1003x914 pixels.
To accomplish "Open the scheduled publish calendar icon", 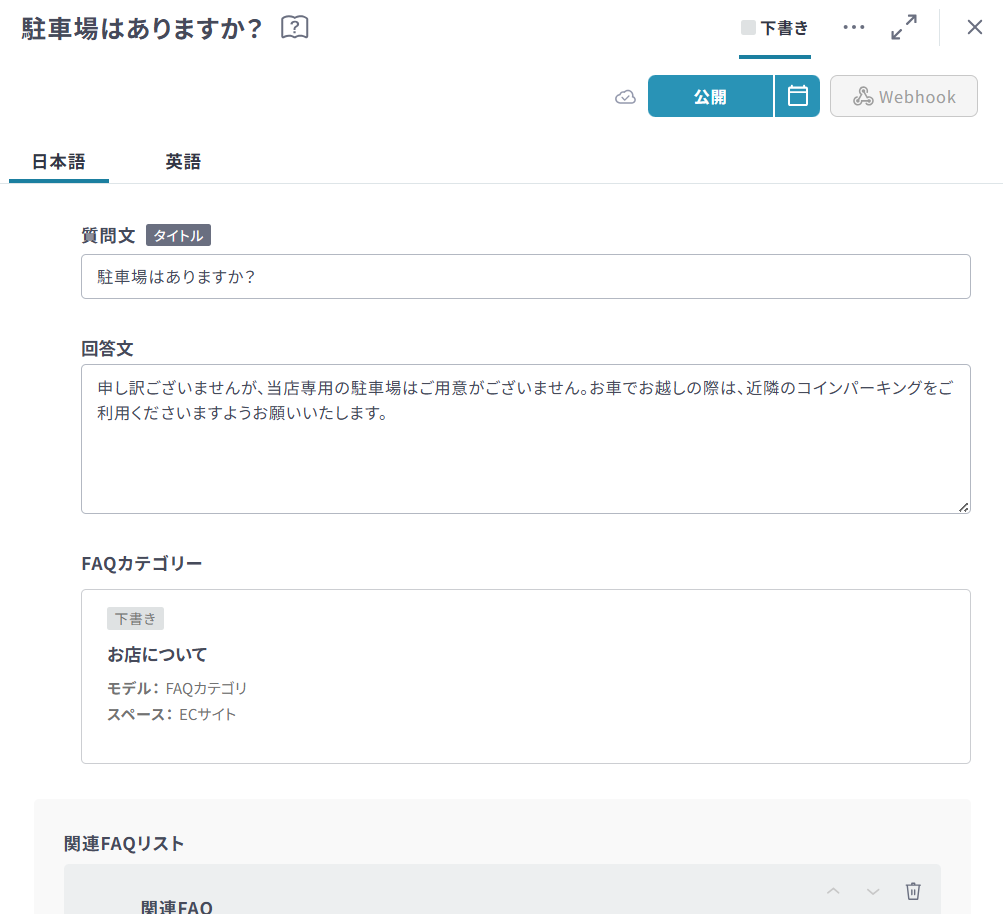I will tap(797, 96).
